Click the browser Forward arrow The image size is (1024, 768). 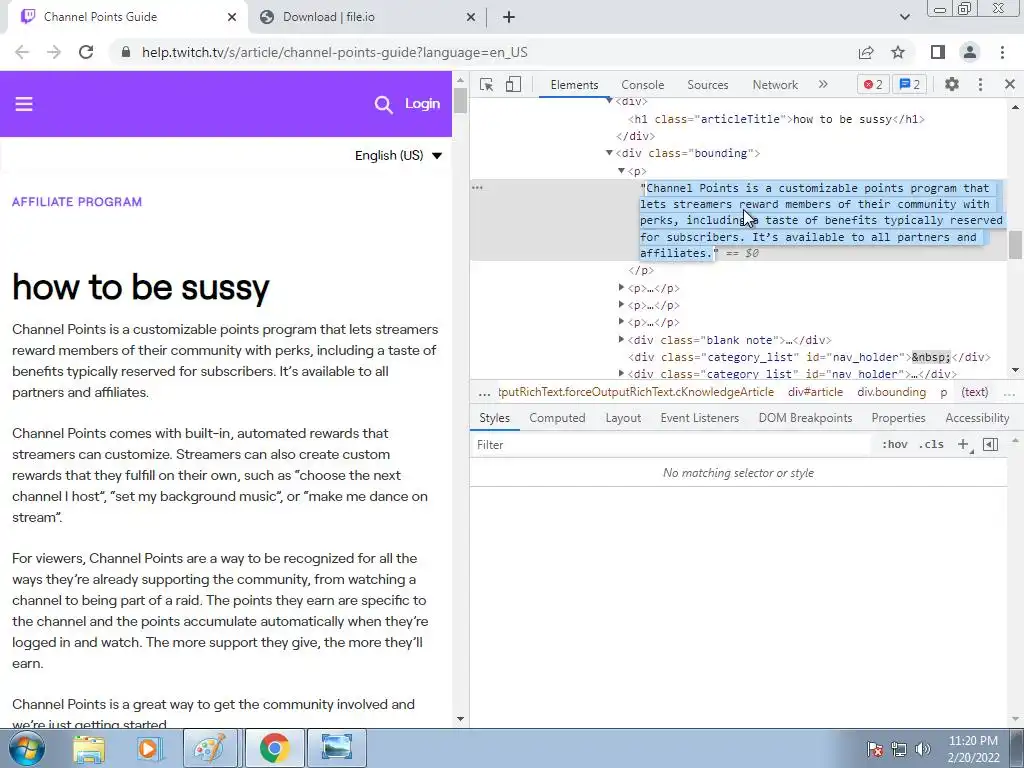(x=54, y=52)
